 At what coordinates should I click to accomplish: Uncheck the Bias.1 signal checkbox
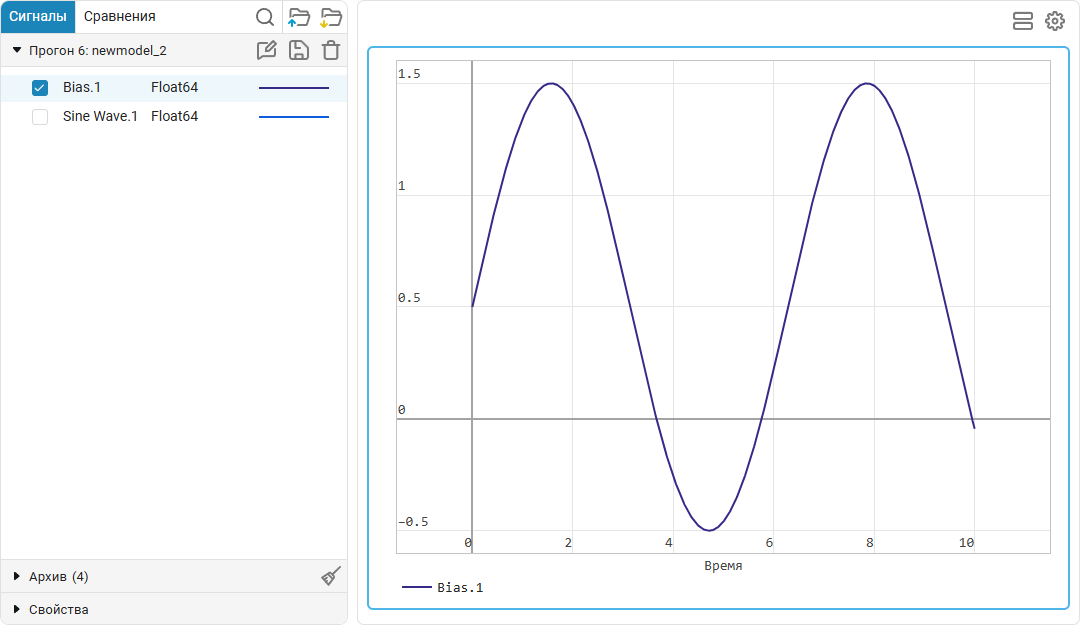pos(40,88)
